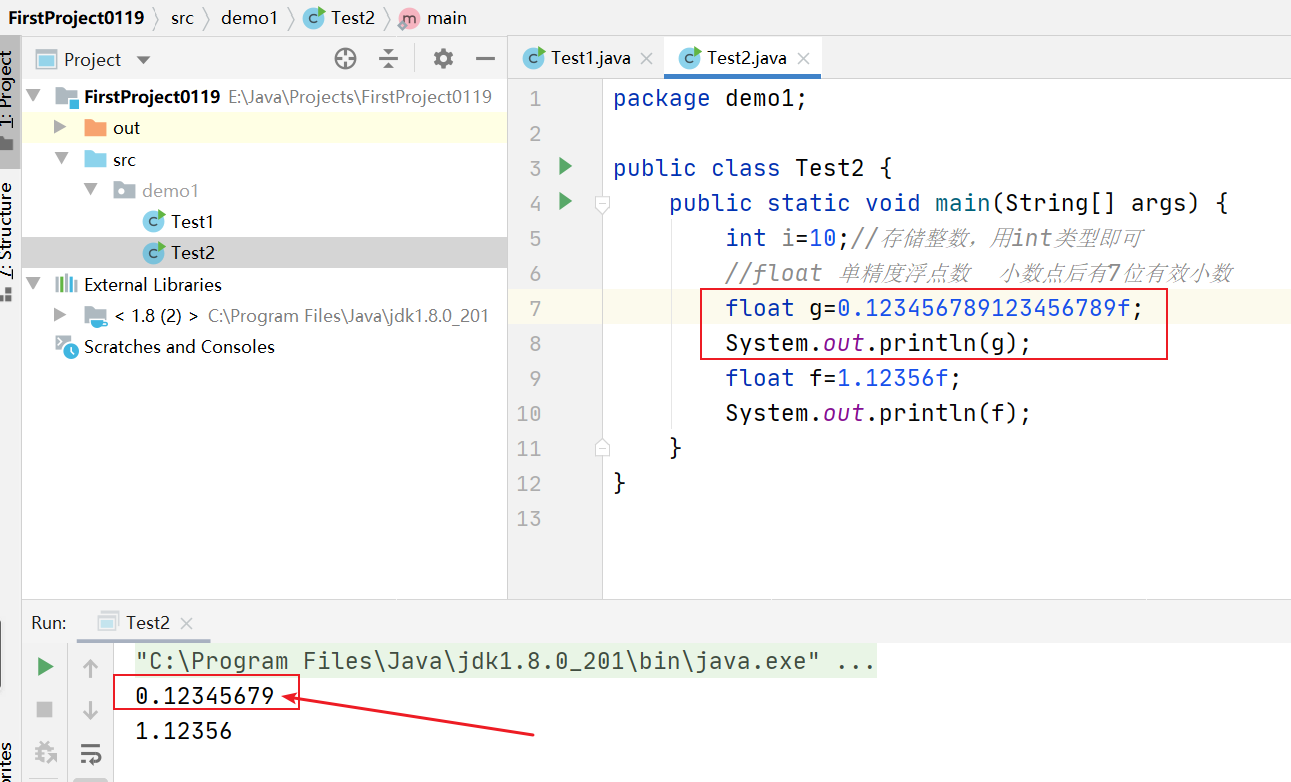Viewport: 1291px width, 782px height.
Task: Expand the out folder
Action: tap(60, 127)
